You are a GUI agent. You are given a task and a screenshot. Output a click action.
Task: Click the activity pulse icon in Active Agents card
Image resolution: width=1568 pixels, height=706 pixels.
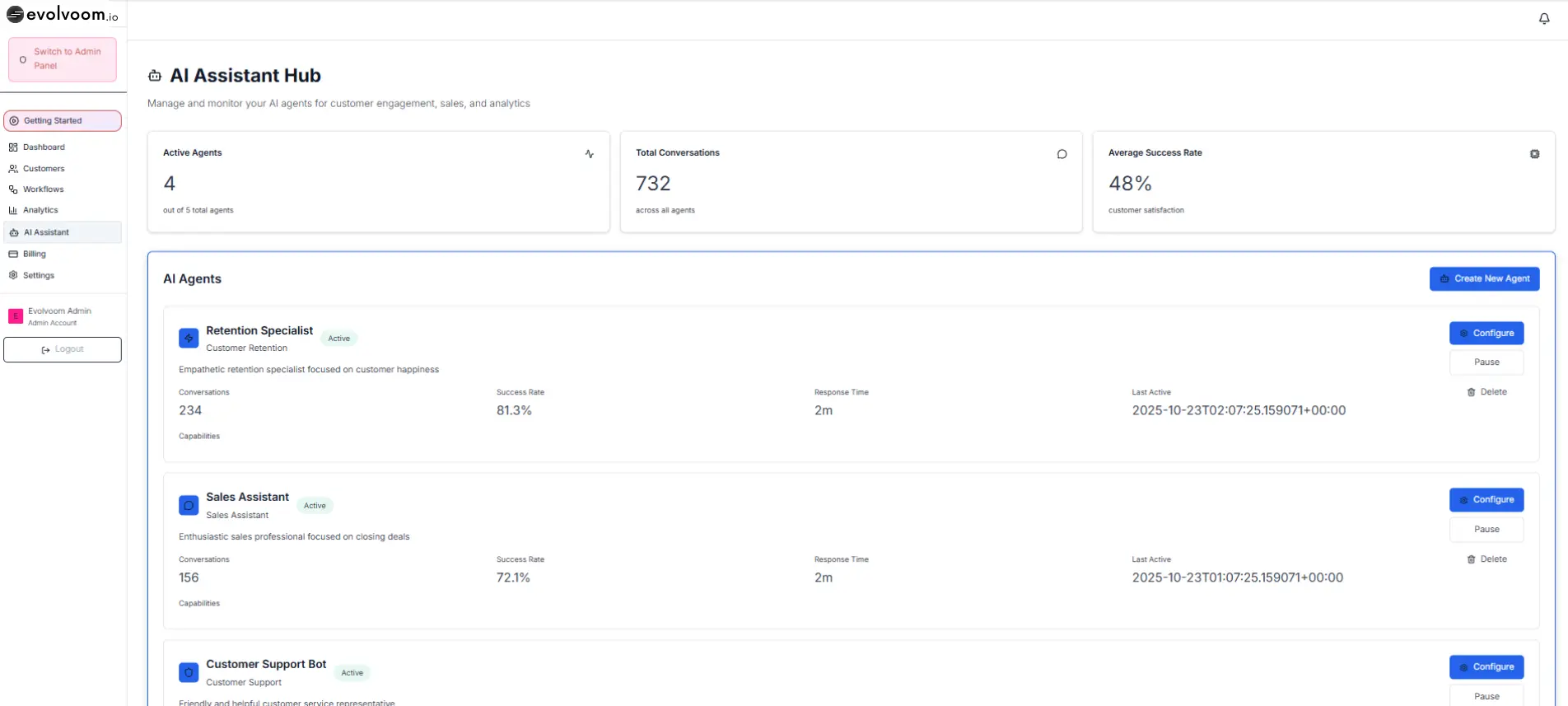click(x=590, y=154)
